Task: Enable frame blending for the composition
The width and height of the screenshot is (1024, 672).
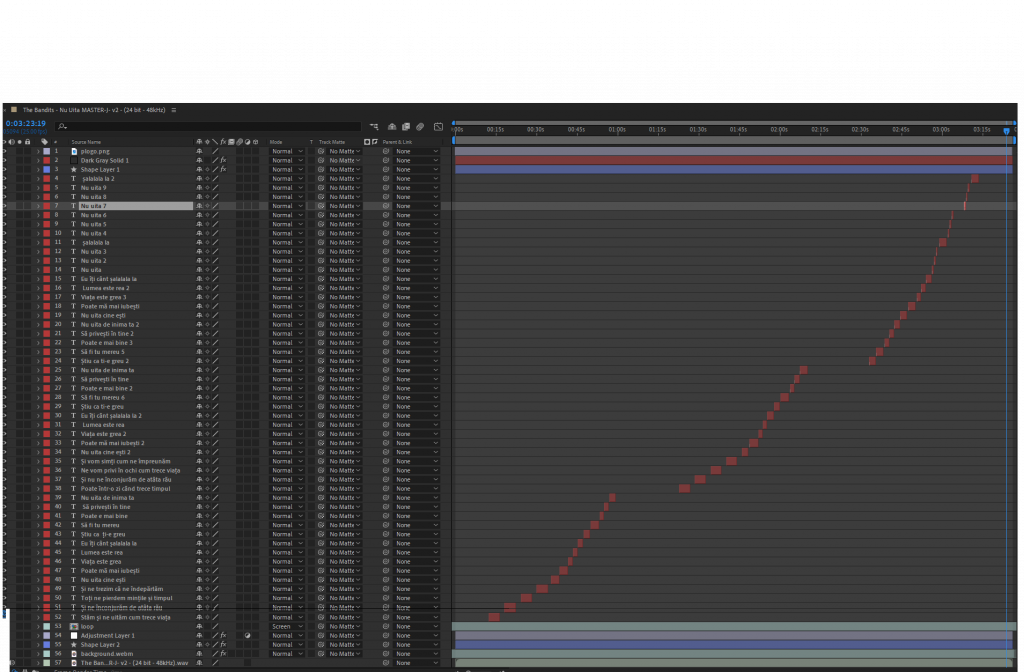Action: coord(406,127)
